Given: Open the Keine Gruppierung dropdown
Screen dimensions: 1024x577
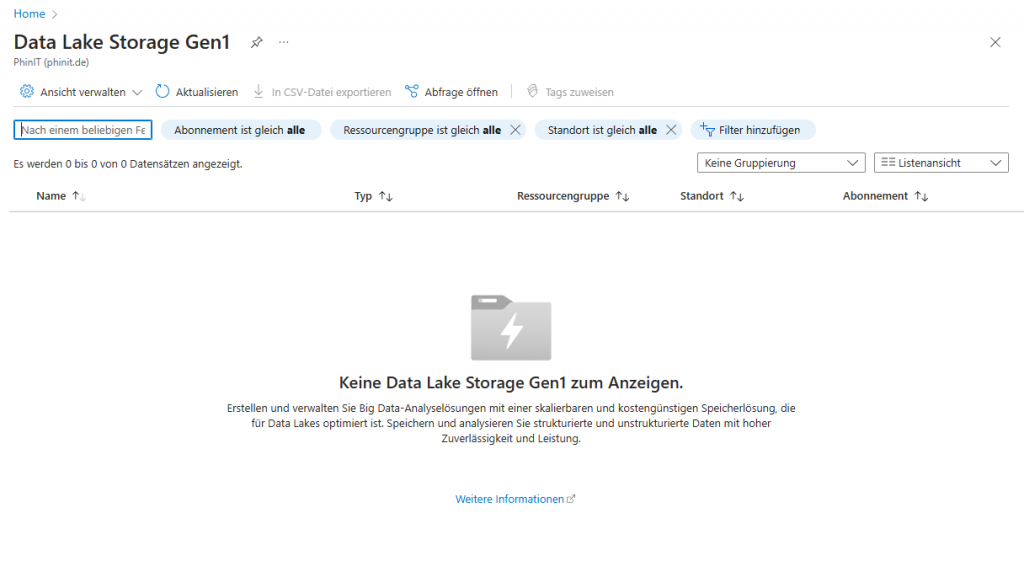Looking at the screenshot, I should (x=780, y=162).
